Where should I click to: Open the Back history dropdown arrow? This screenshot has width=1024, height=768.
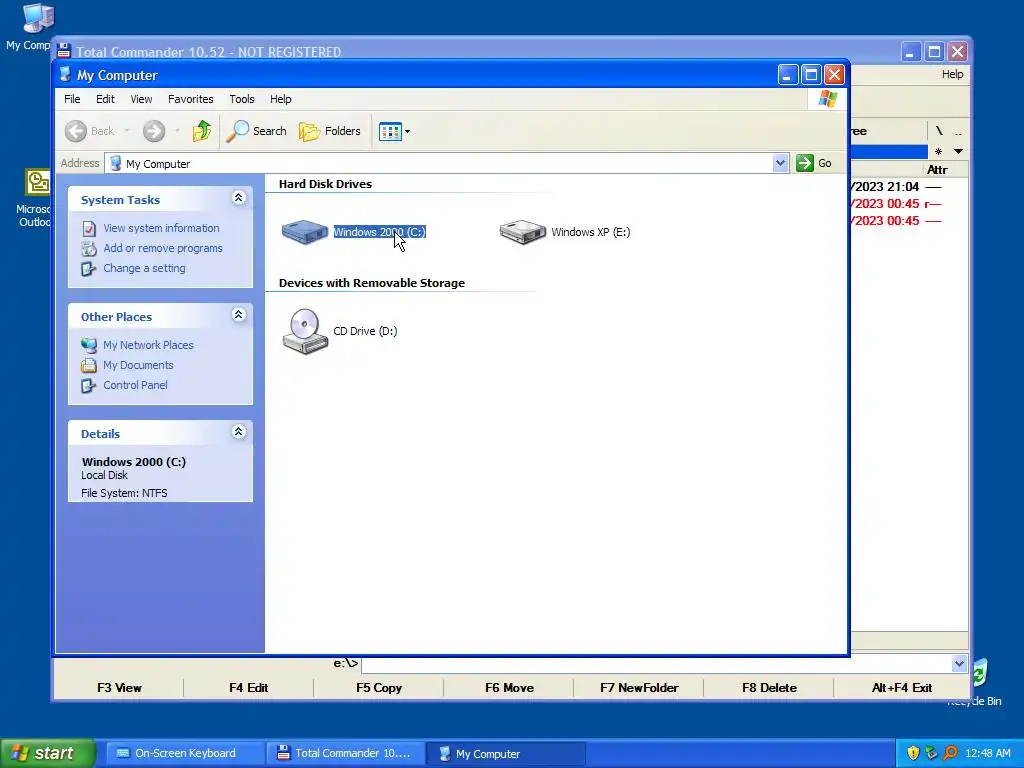(x=127, y=131)
